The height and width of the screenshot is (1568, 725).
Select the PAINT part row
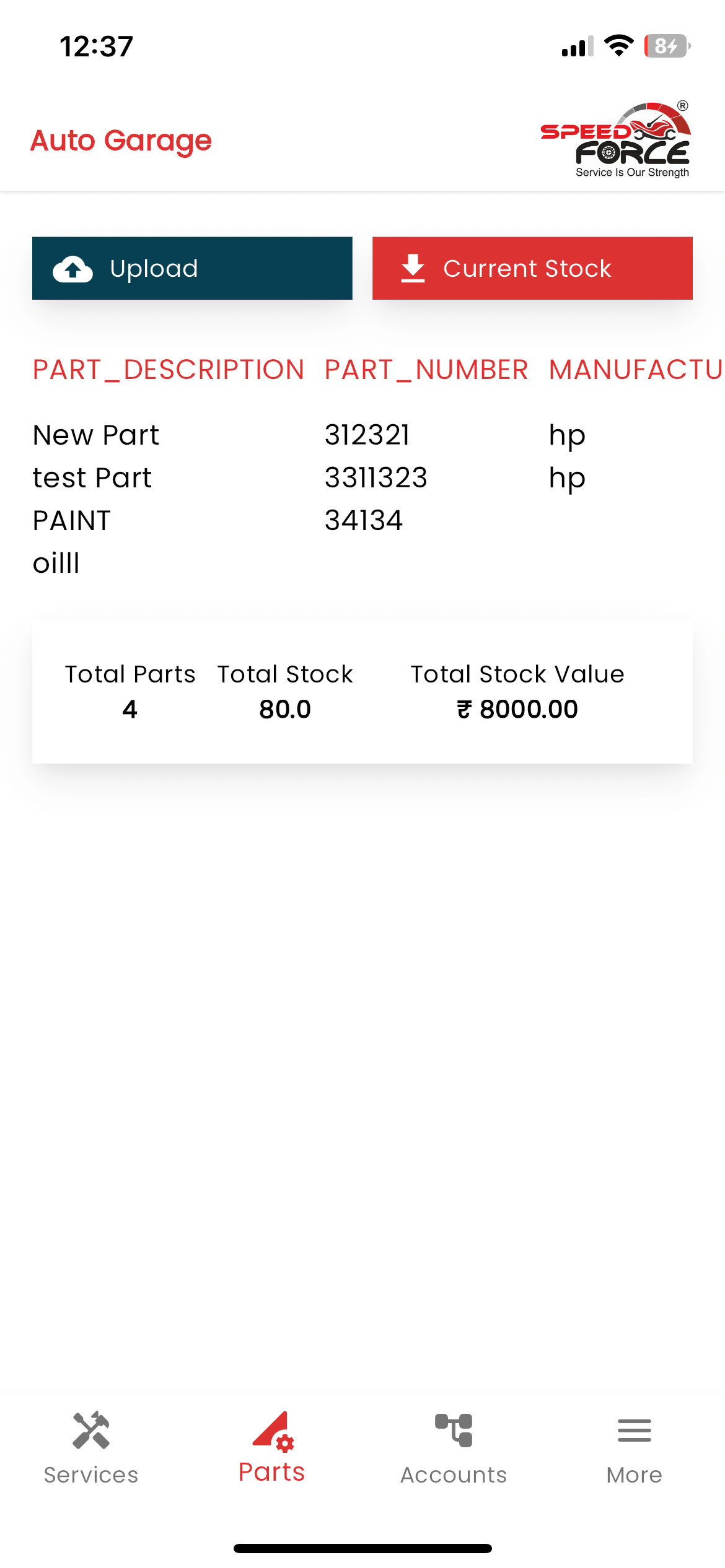[x=72, y=521]
